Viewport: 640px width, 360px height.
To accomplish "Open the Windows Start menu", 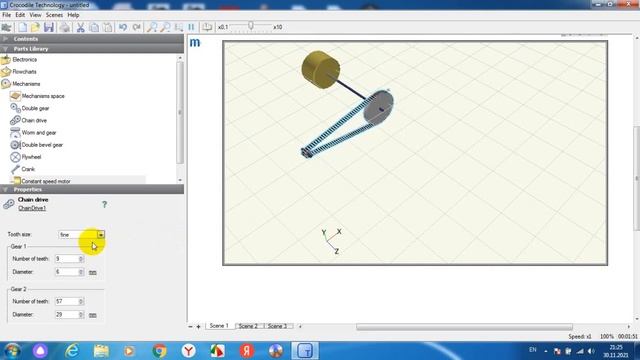I will pos(12,351).
